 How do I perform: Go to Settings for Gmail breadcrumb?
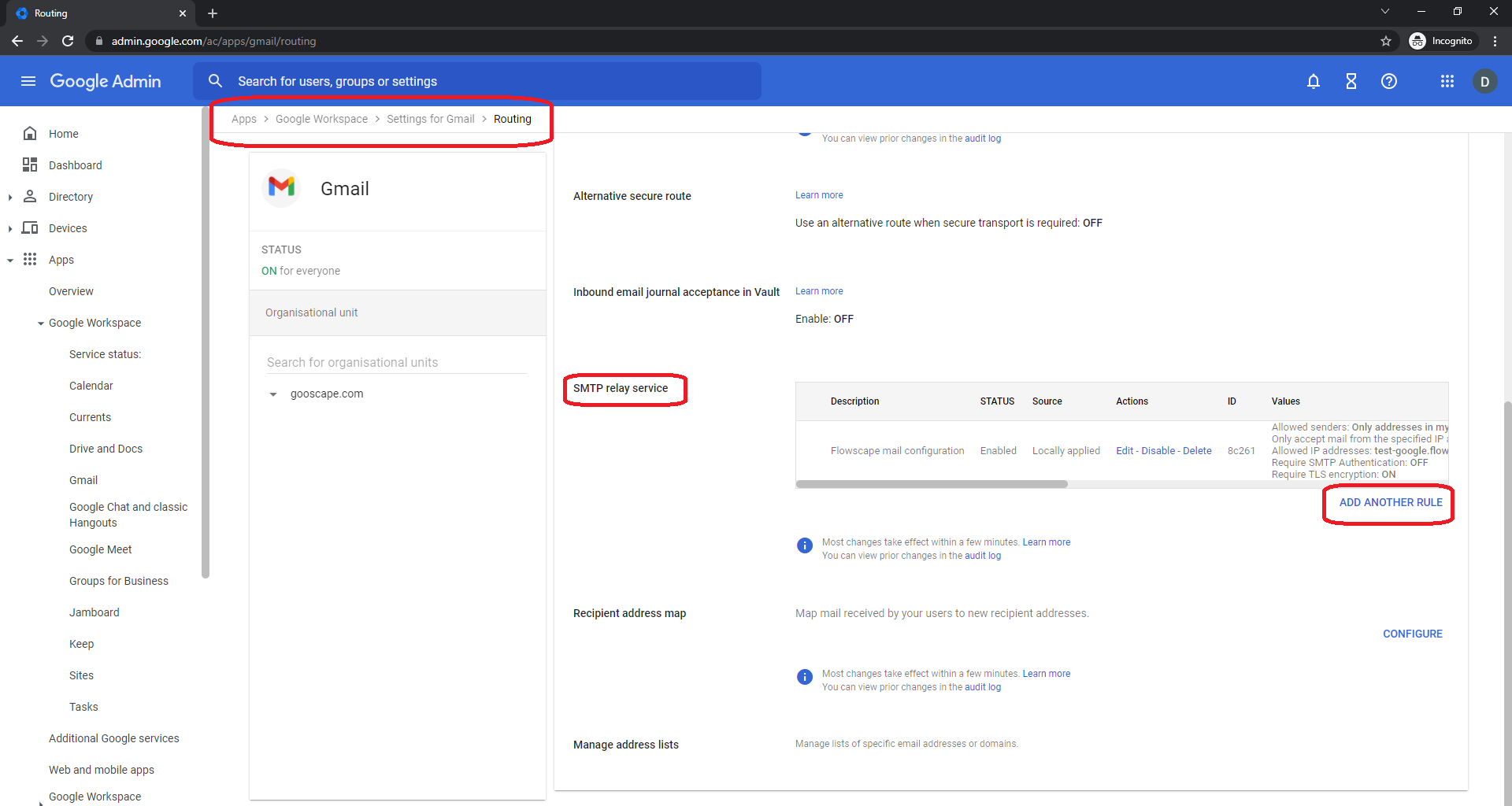pos(430,119)
